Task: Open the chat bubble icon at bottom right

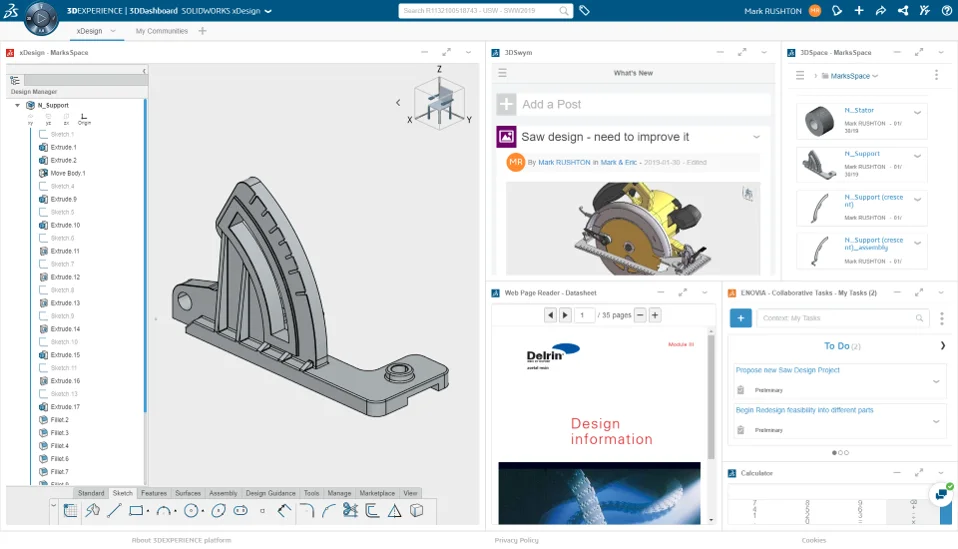Action: 941,493
